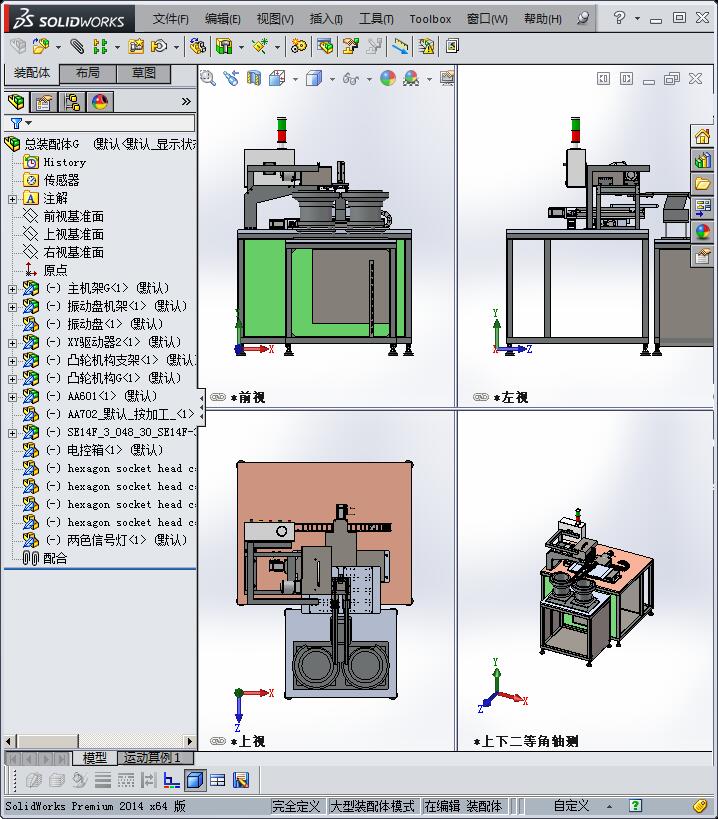The height and width of the screenshot is (819, 718).
Task: Switch to 运动算例 1 tab
Action: coord(156,757)
